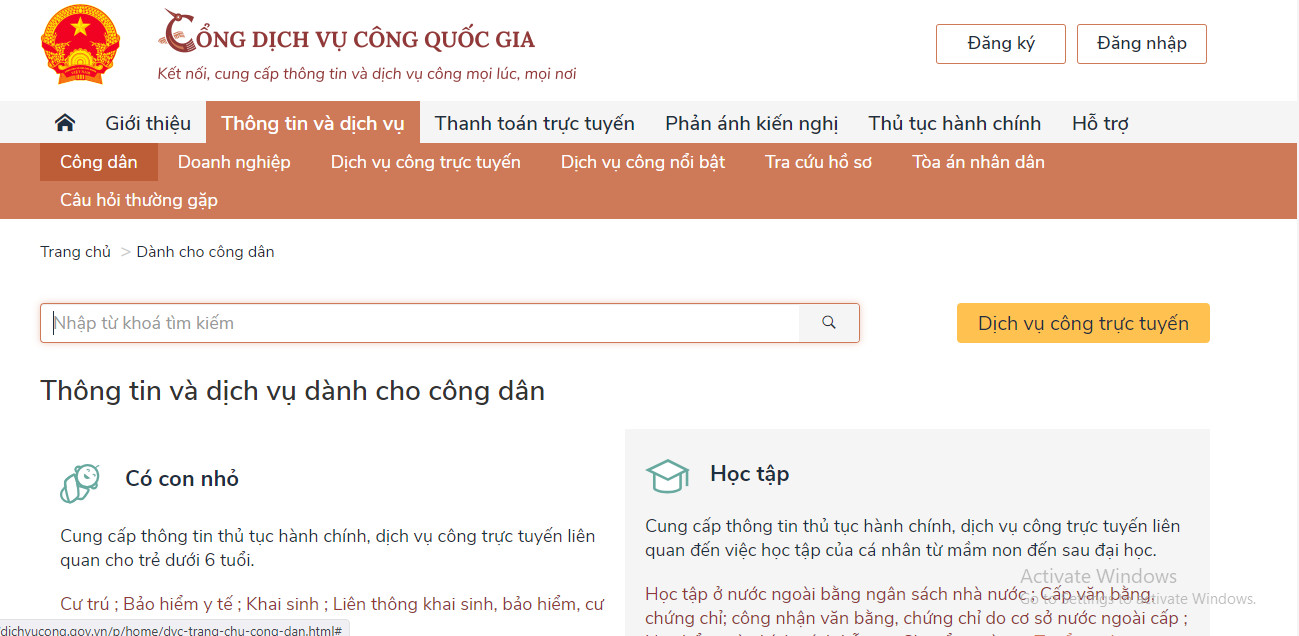Open the Đăng ký registration button
This screenshot has height=636, width=1299.
point(1000,44)
